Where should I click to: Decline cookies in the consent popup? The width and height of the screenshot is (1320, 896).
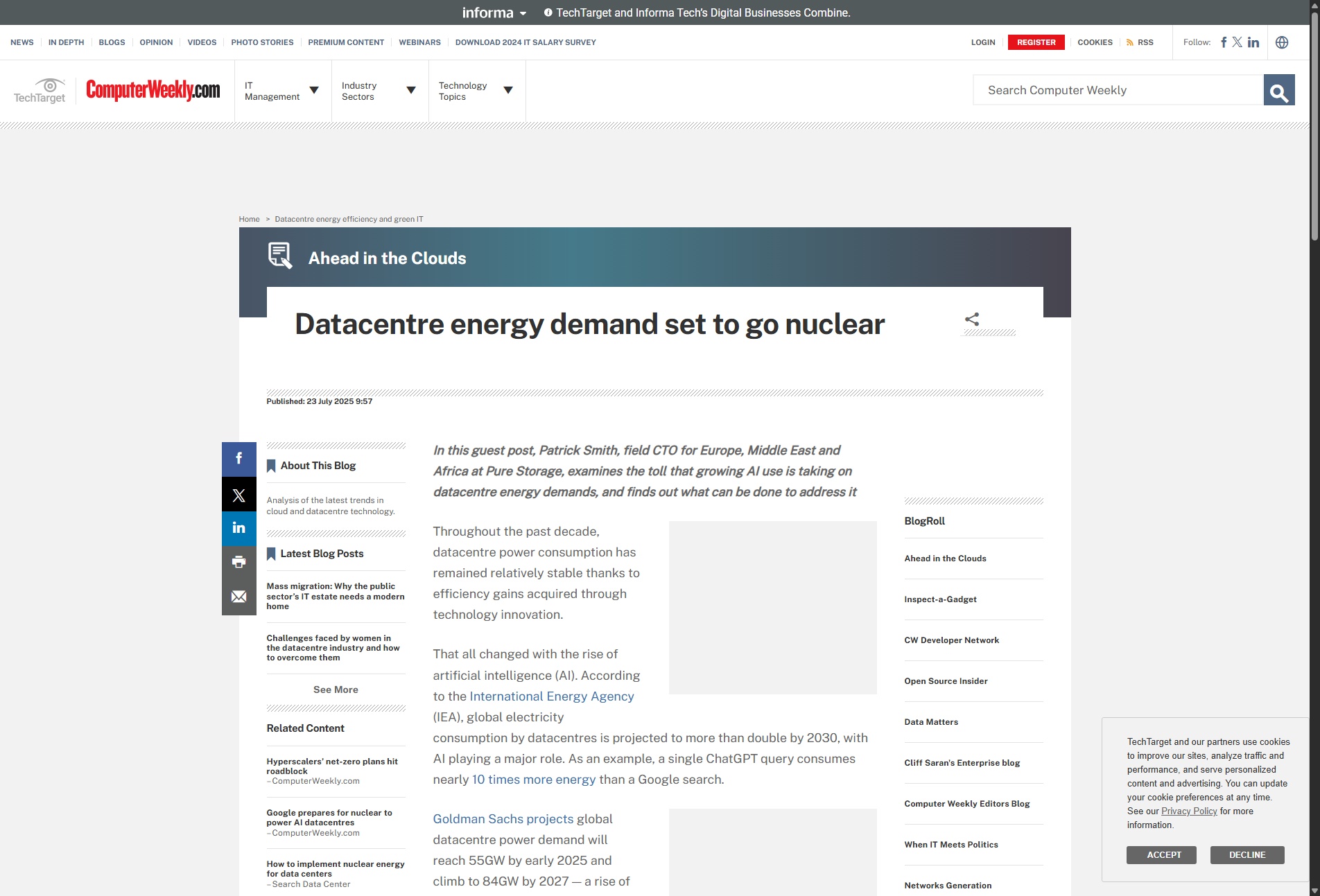pos(1247,855)
